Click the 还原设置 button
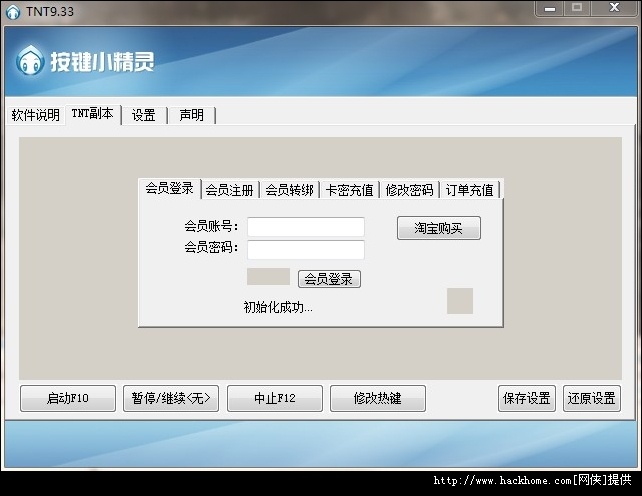This screenshot has height=496, width=642. pos(591,398)
